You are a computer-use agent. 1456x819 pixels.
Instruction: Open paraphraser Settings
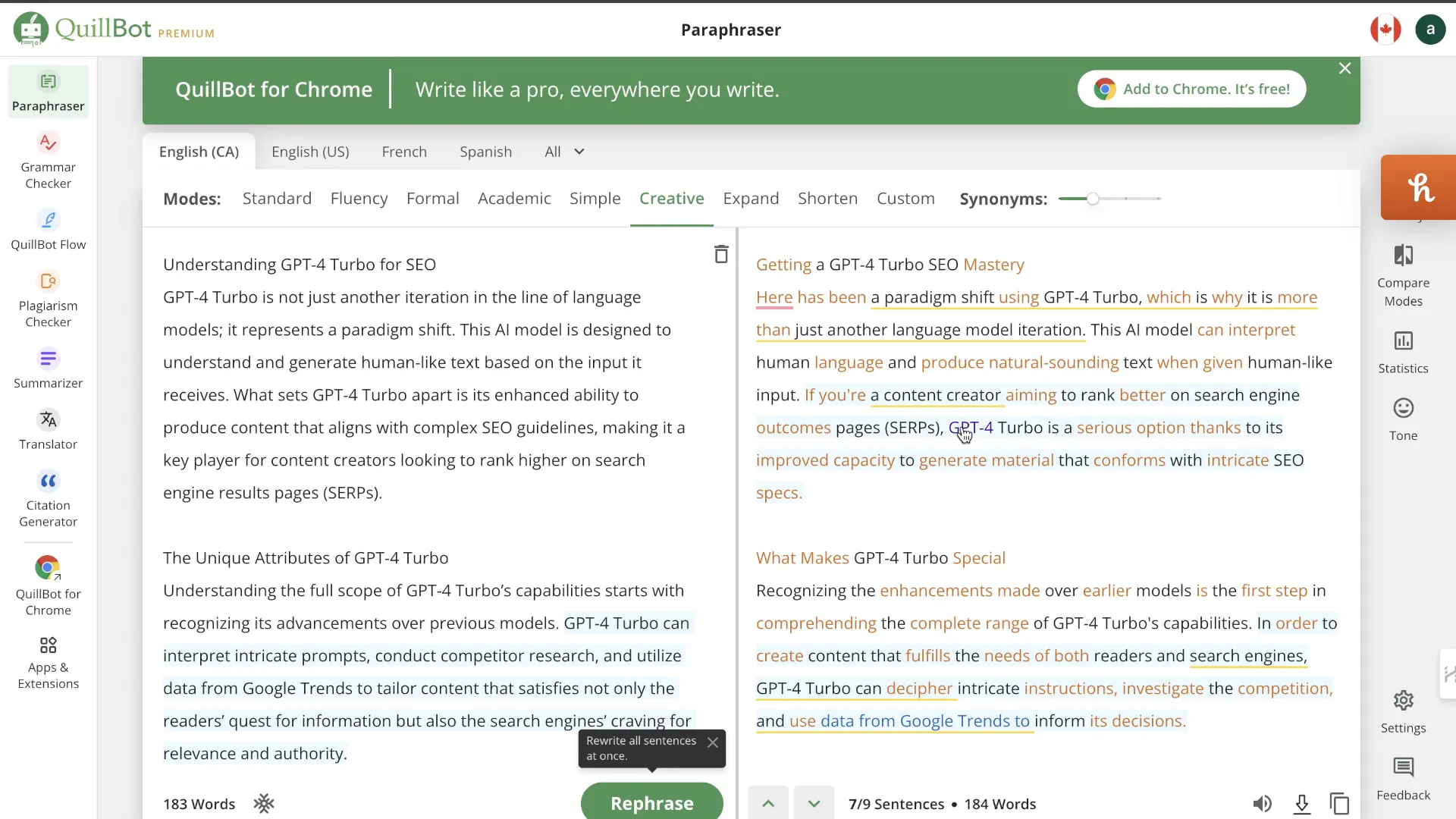(x=1404, y=712)
